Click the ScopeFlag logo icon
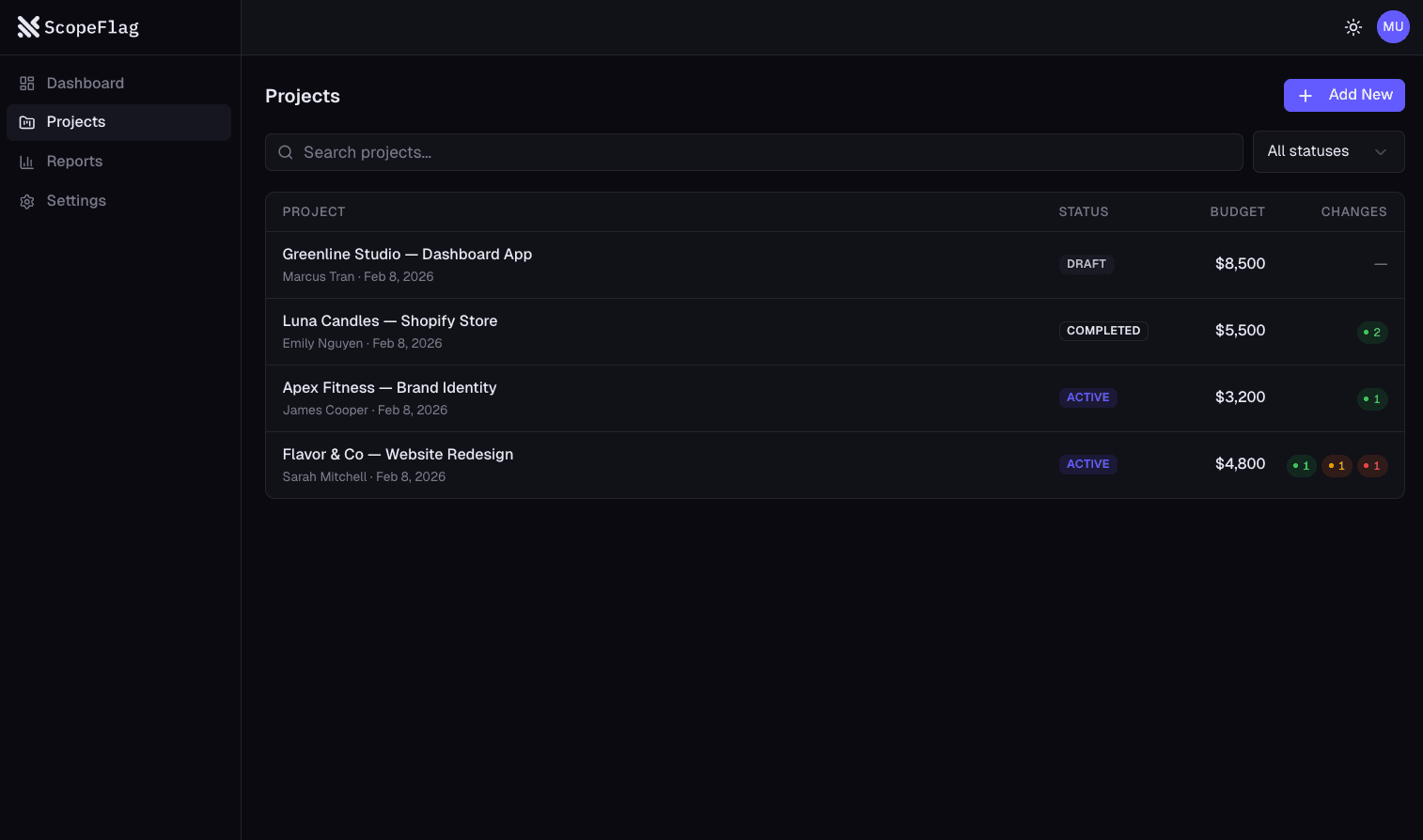 click(x=28, y=27)
